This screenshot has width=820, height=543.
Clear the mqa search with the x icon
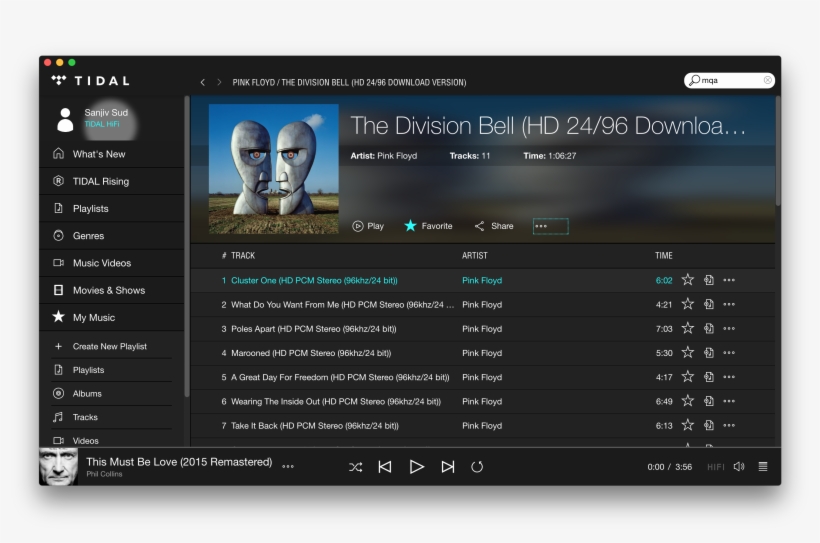[x=767, y=80]
